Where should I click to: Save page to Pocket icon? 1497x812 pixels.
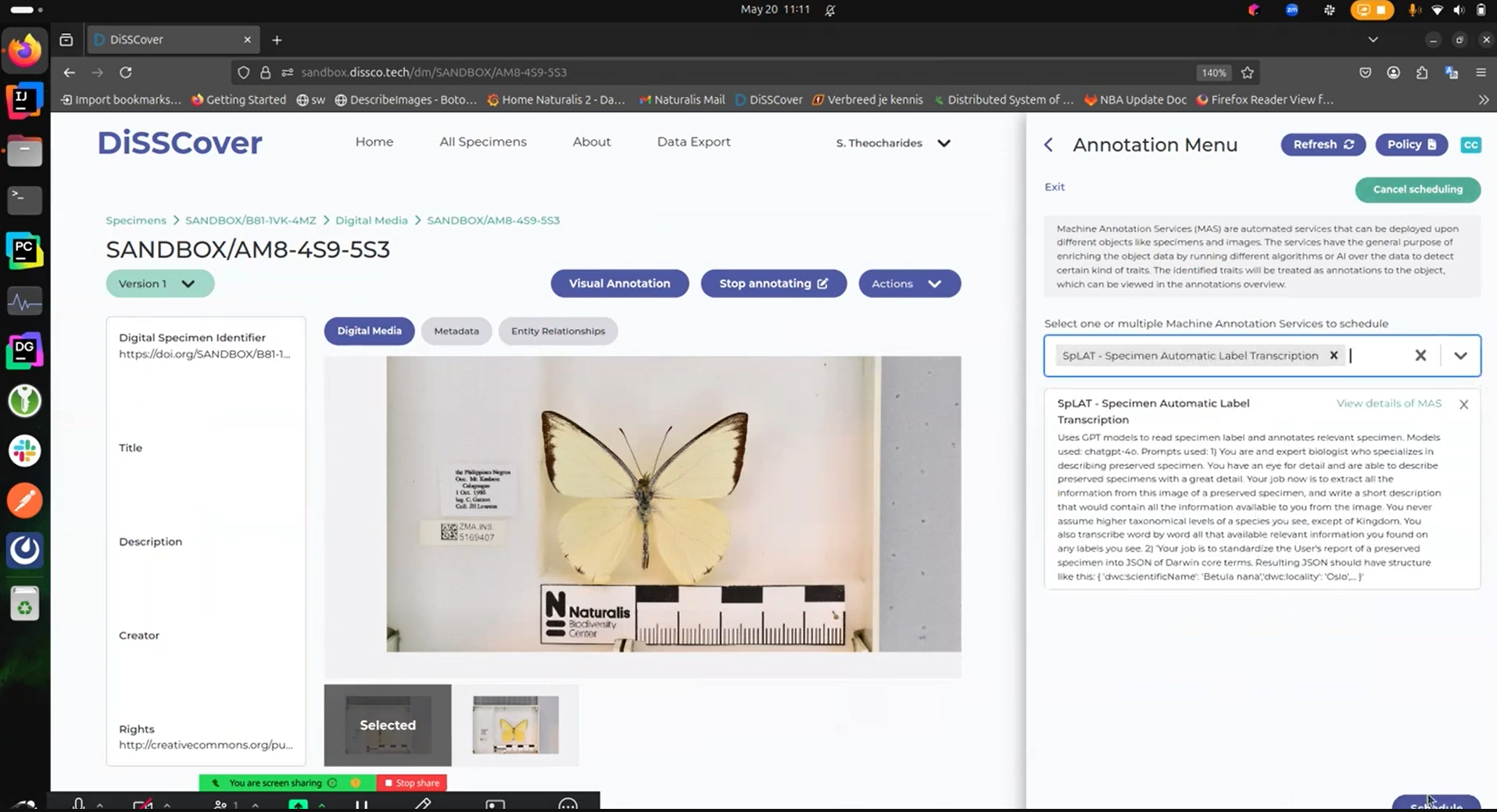pyautogui.click(x=1365, y=72)
